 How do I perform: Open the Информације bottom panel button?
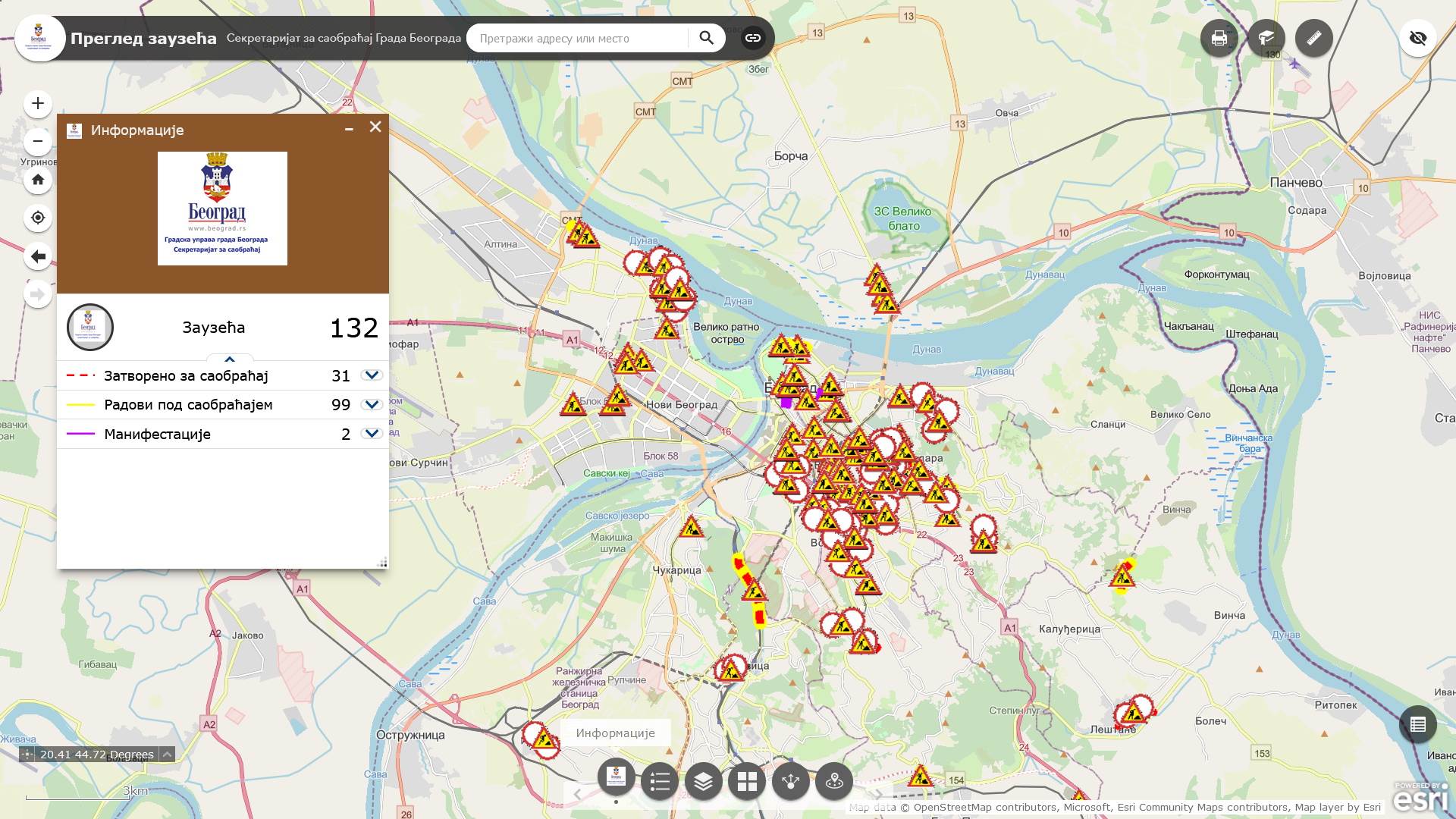[x=614, y=733]
